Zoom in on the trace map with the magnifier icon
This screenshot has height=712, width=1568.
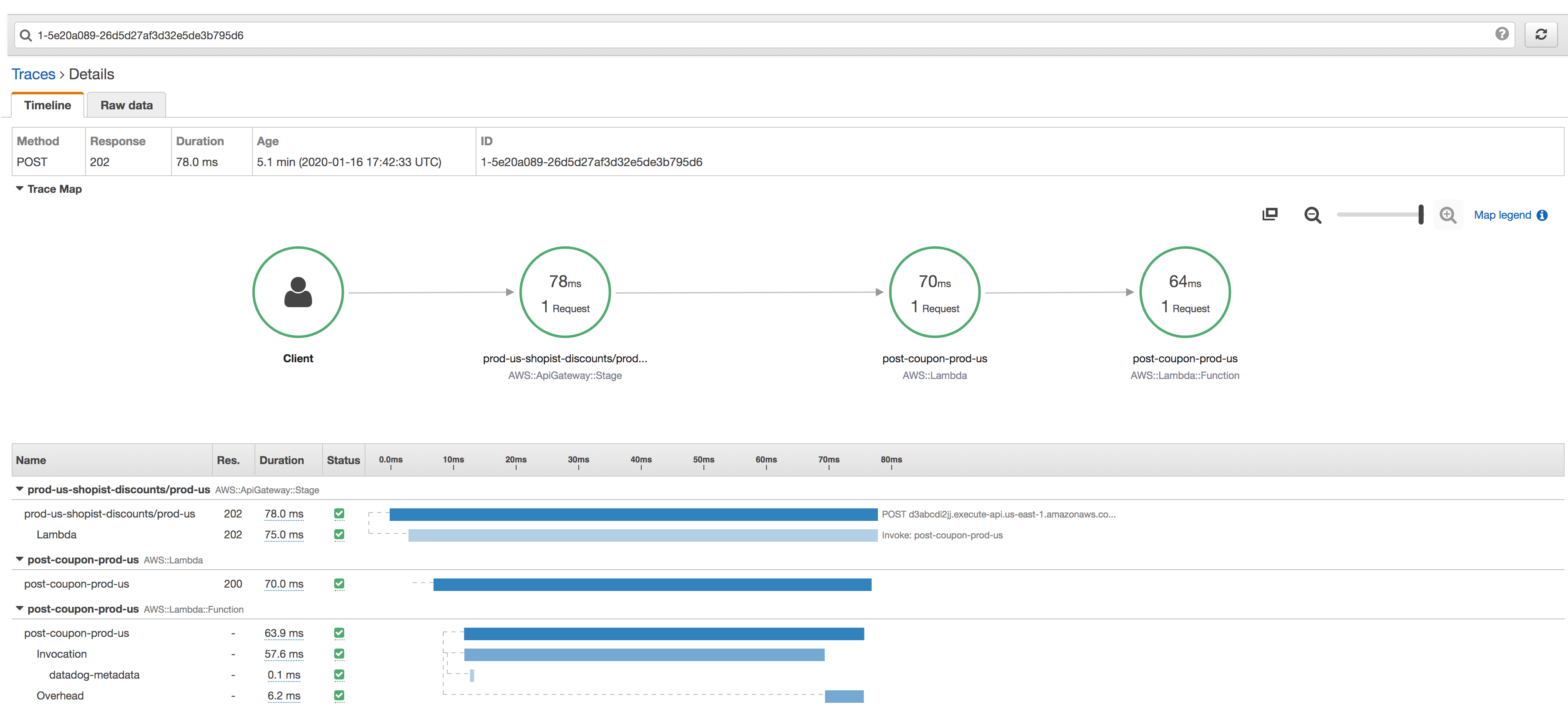[1448, 215]
